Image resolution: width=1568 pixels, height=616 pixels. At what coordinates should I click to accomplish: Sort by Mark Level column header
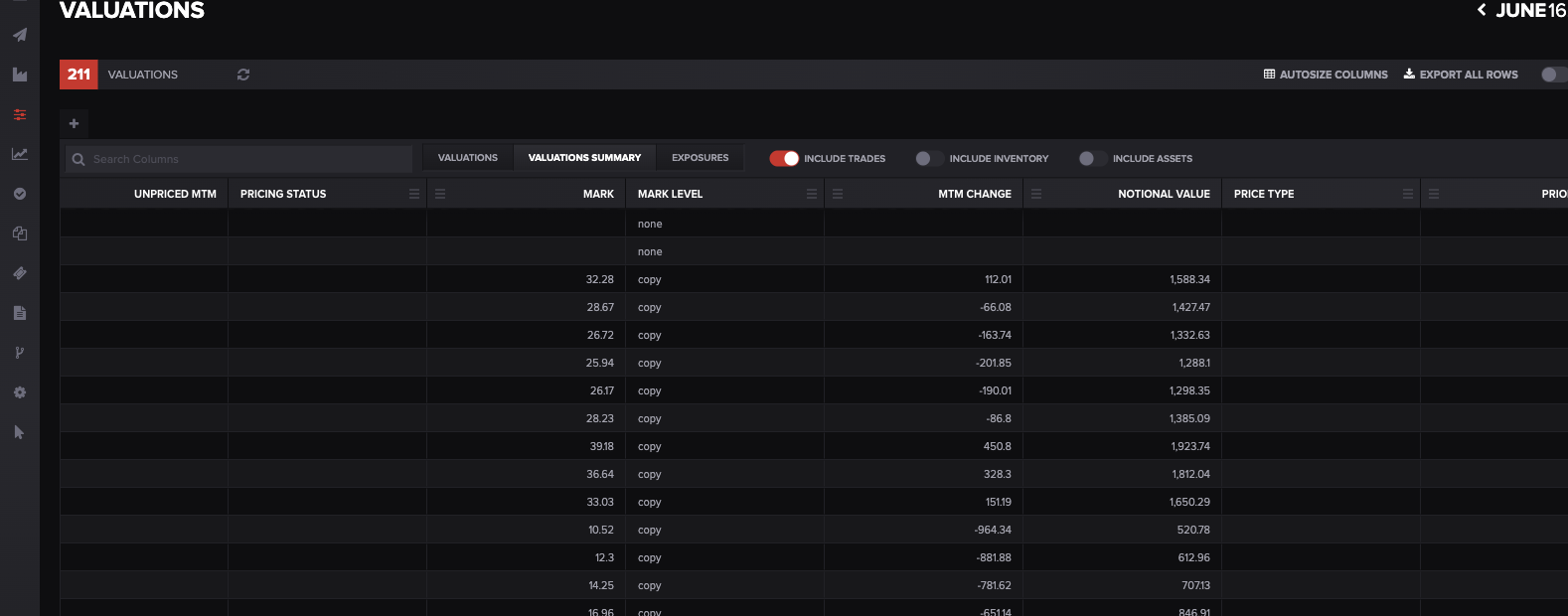670,194
